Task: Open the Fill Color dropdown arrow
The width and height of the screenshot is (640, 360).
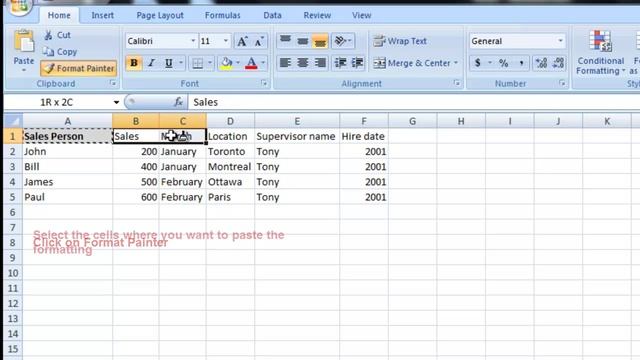Action: coord(238,63)
